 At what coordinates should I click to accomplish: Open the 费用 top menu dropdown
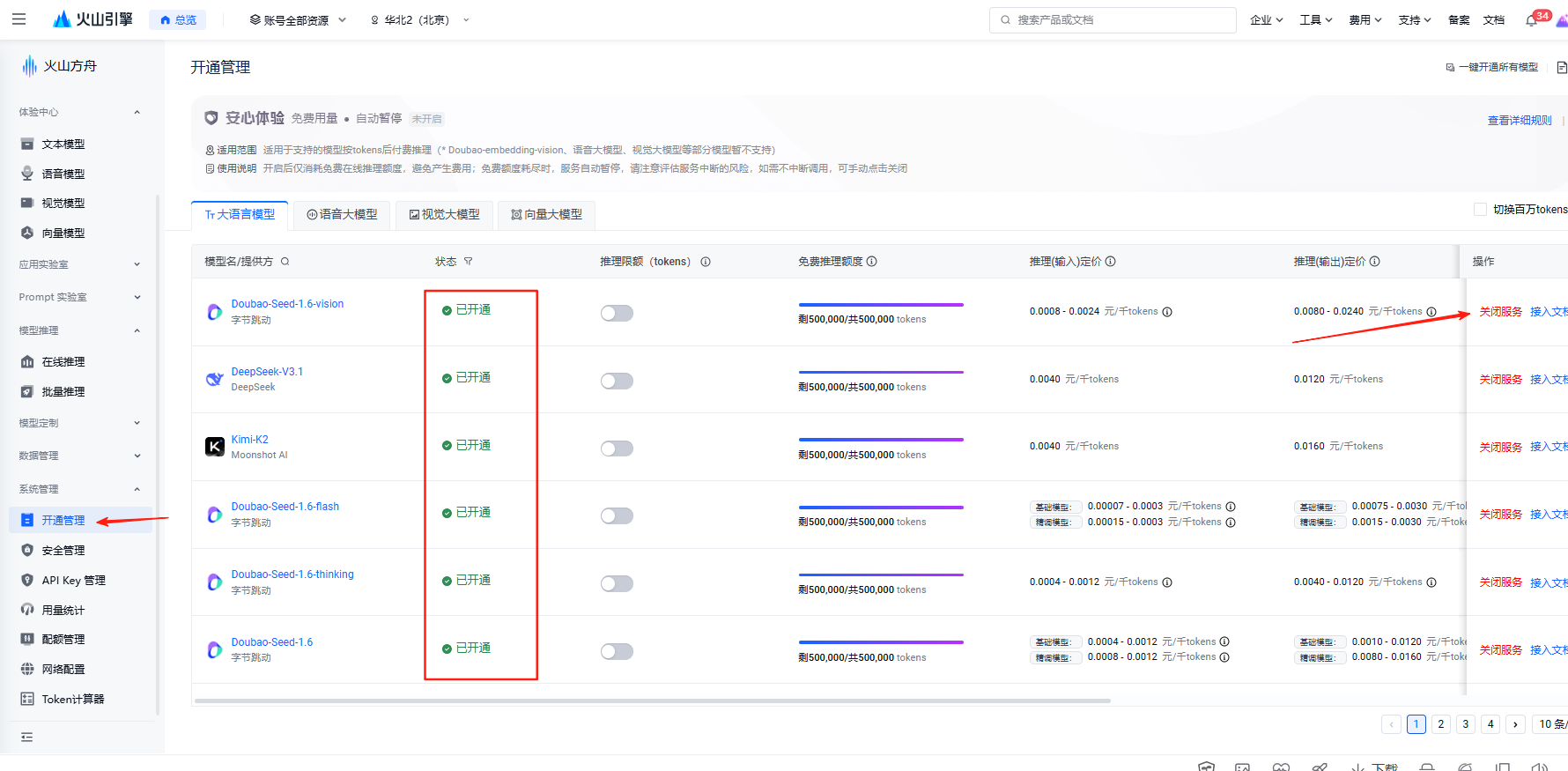coord(1365,20)
